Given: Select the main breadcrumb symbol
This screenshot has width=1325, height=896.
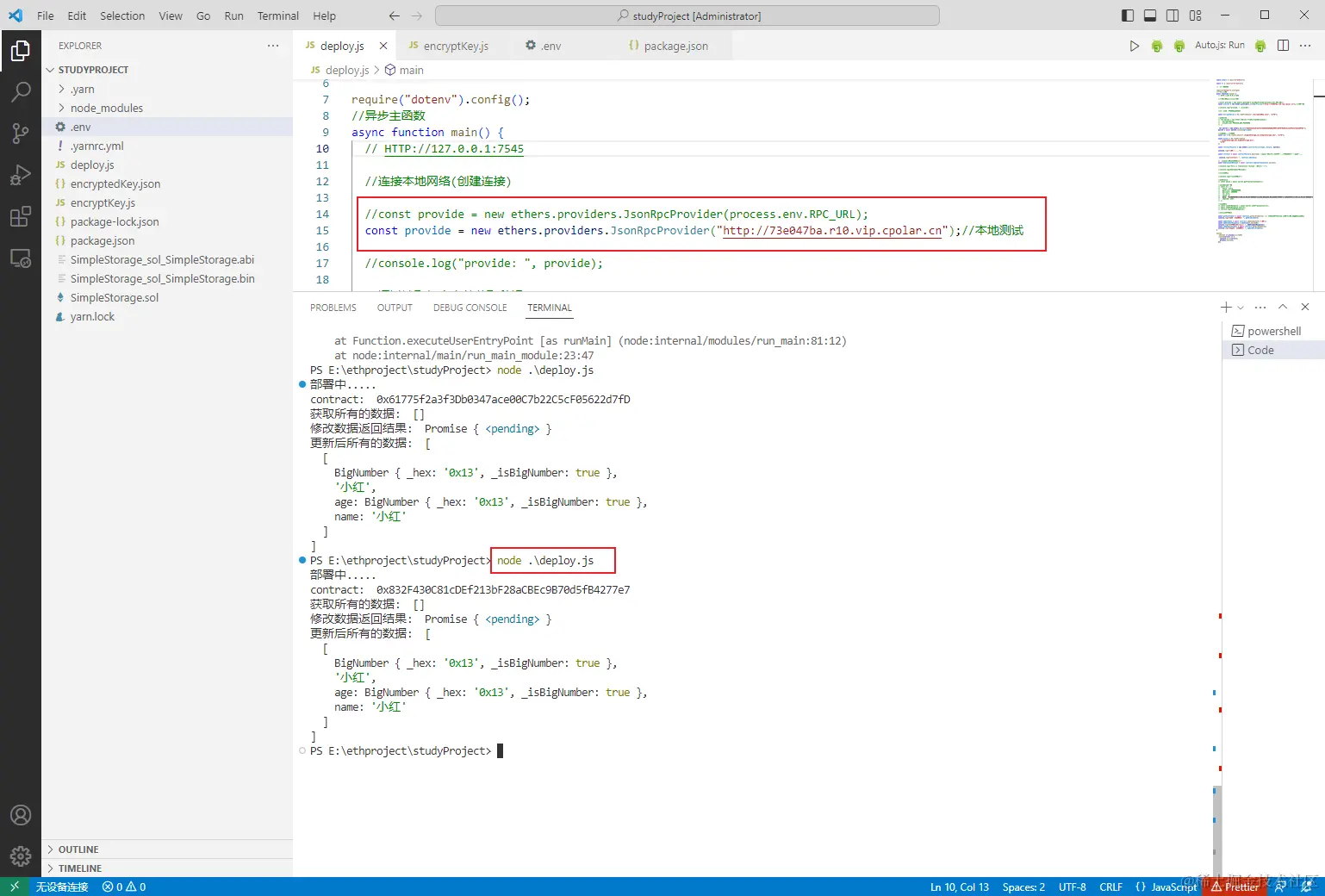Looking at the screenshot, I should (x=404, y=70).
